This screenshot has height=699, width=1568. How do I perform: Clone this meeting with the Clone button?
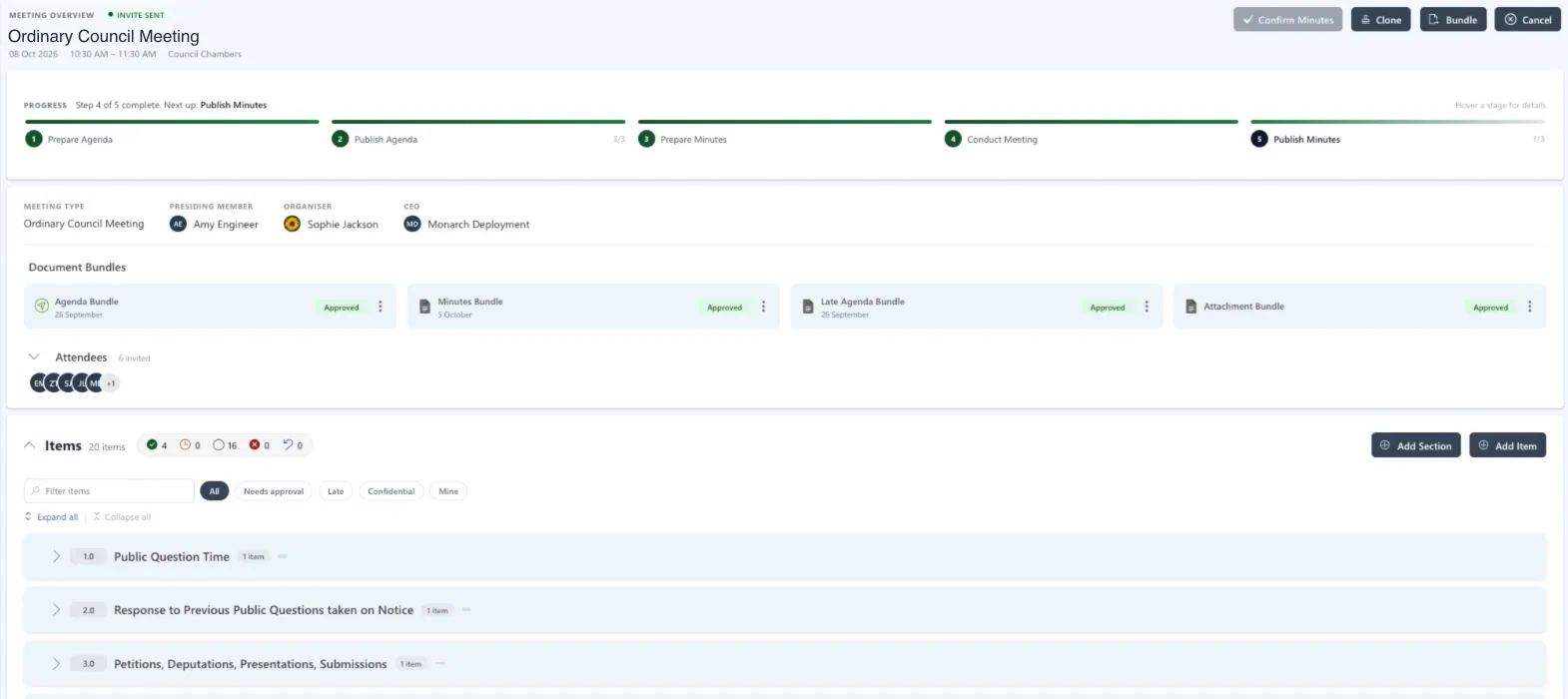tap(1381, 20)
